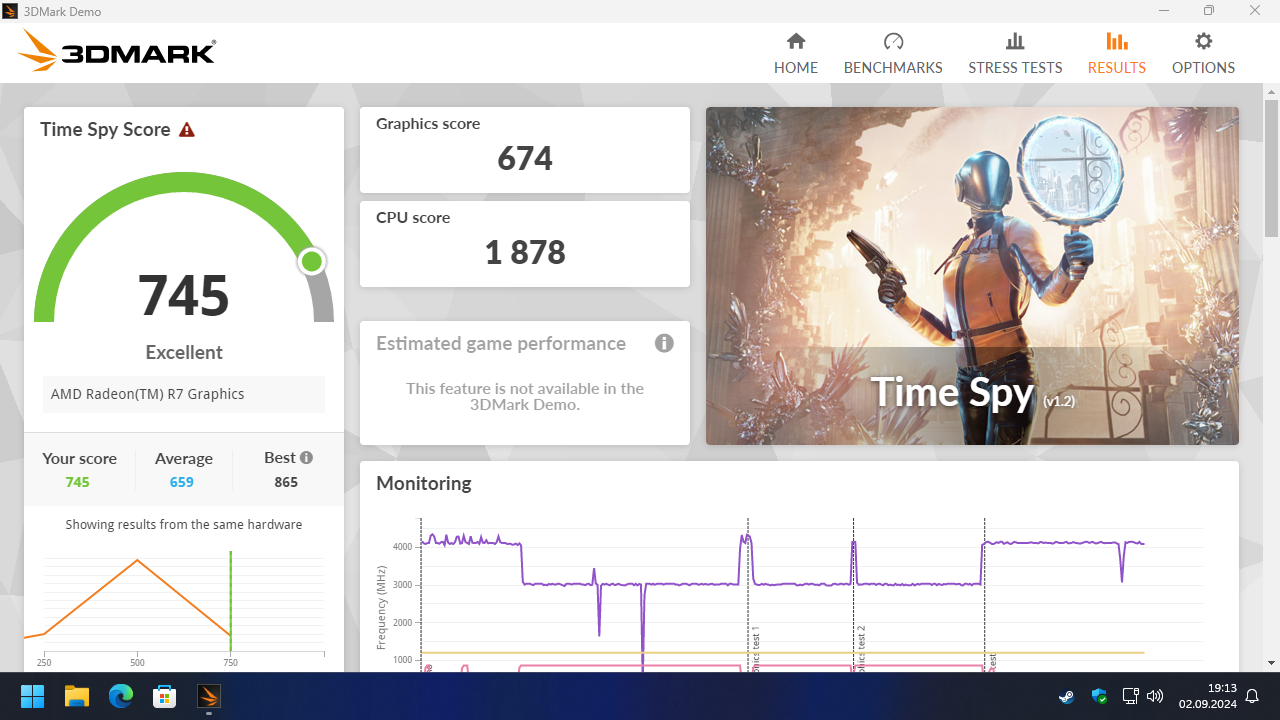
Task: Click the green score gauge marker
Action: [311, 261]
